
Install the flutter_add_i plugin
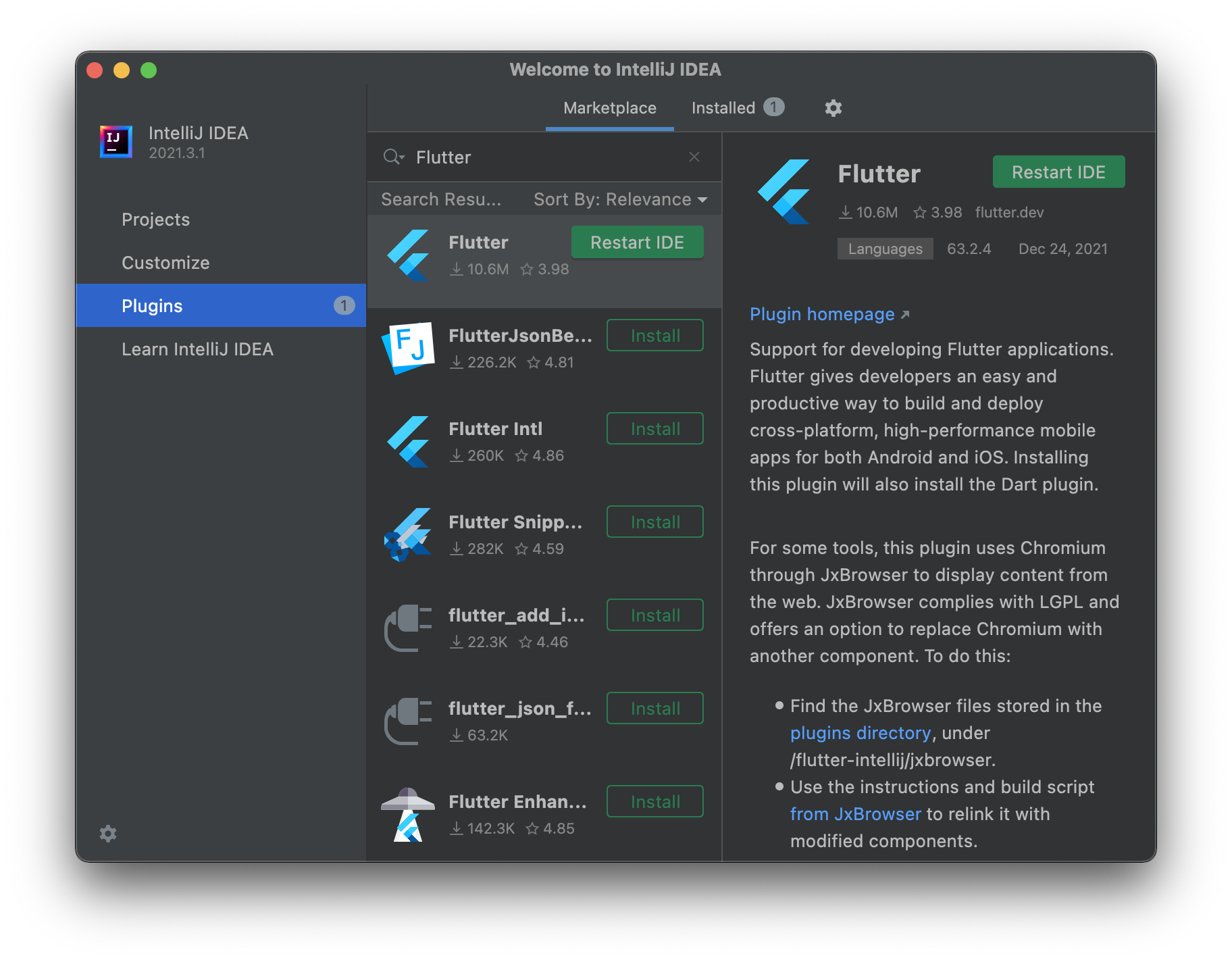pos(655,615)
